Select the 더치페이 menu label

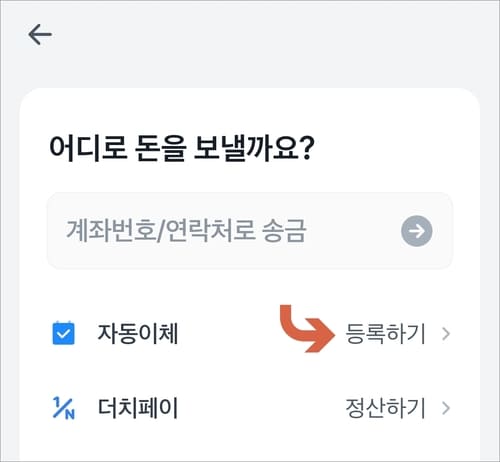click(138, 408)
